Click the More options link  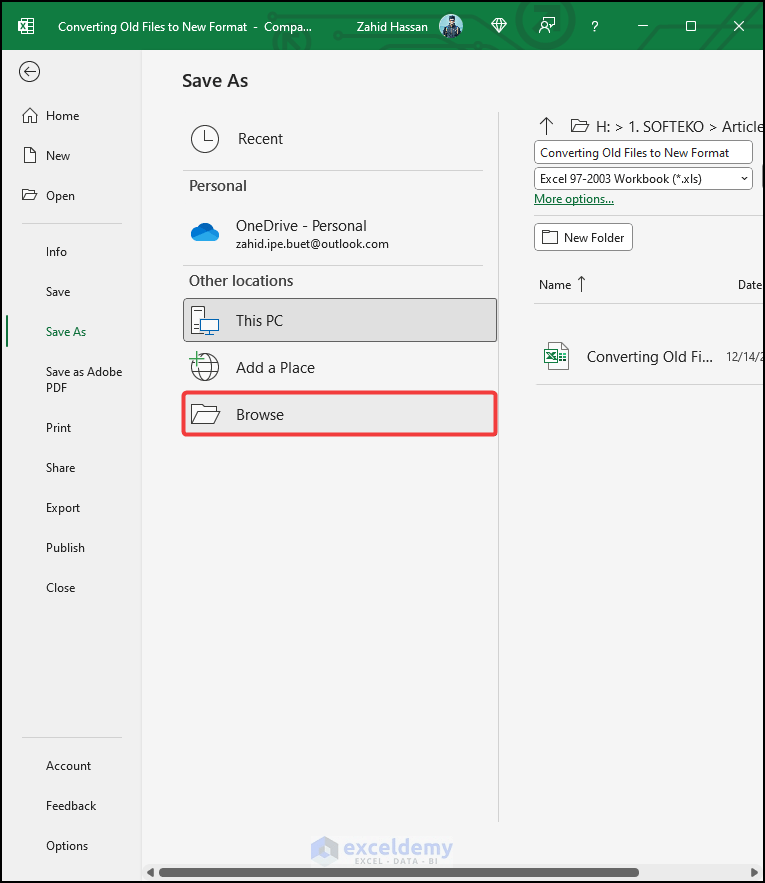(573, 199)
